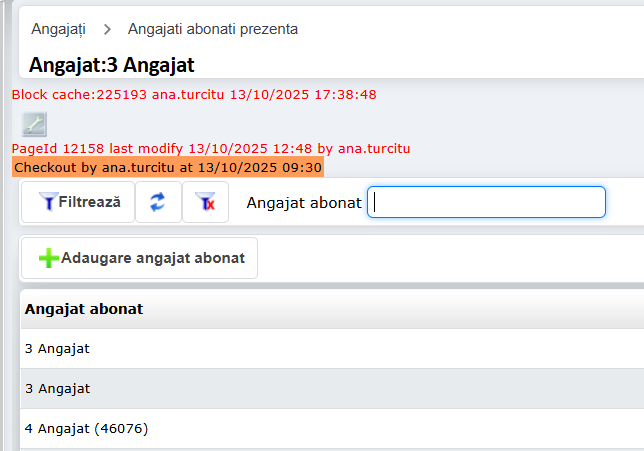Click the breadcrumb chevron separator

click(x=107, y=29)
